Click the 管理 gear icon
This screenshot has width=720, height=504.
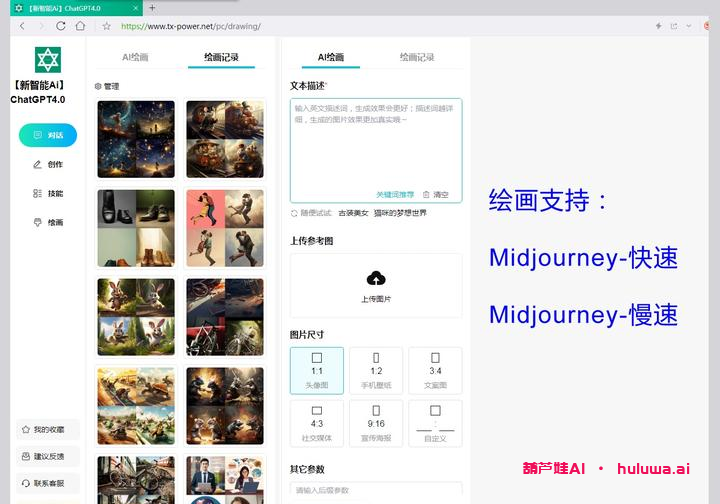[x=98, y=86]
